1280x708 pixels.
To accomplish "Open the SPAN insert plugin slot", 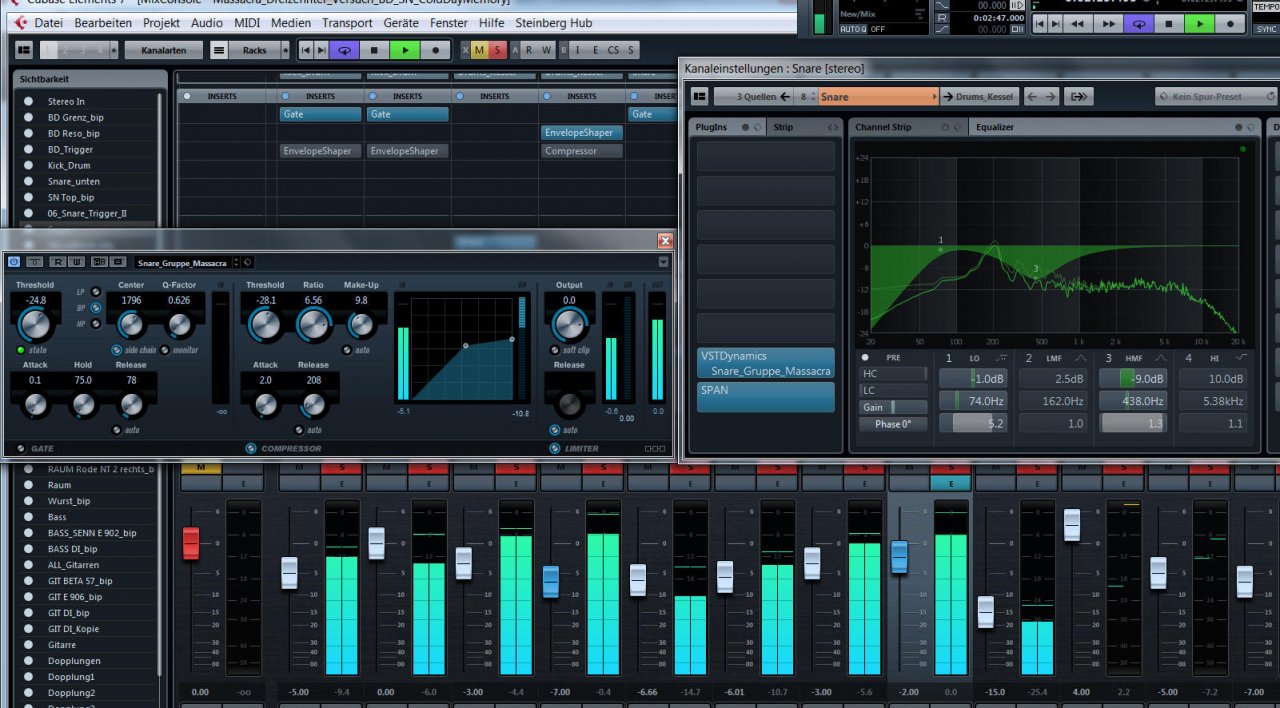I will (765, 397).
